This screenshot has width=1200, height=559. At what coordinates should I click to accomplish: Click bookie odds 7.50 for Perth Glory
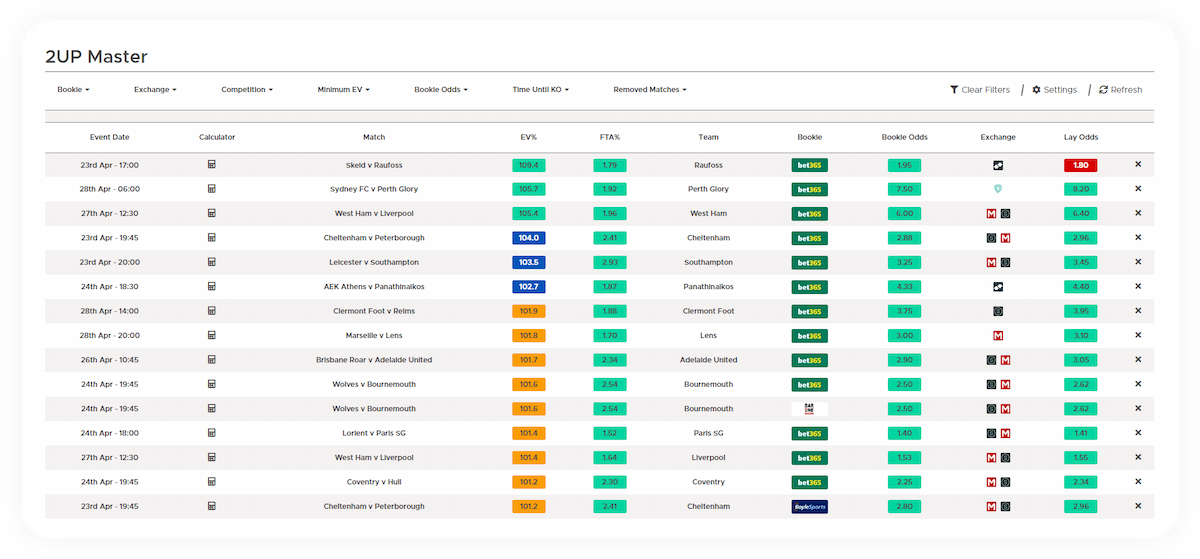point(904,189)
